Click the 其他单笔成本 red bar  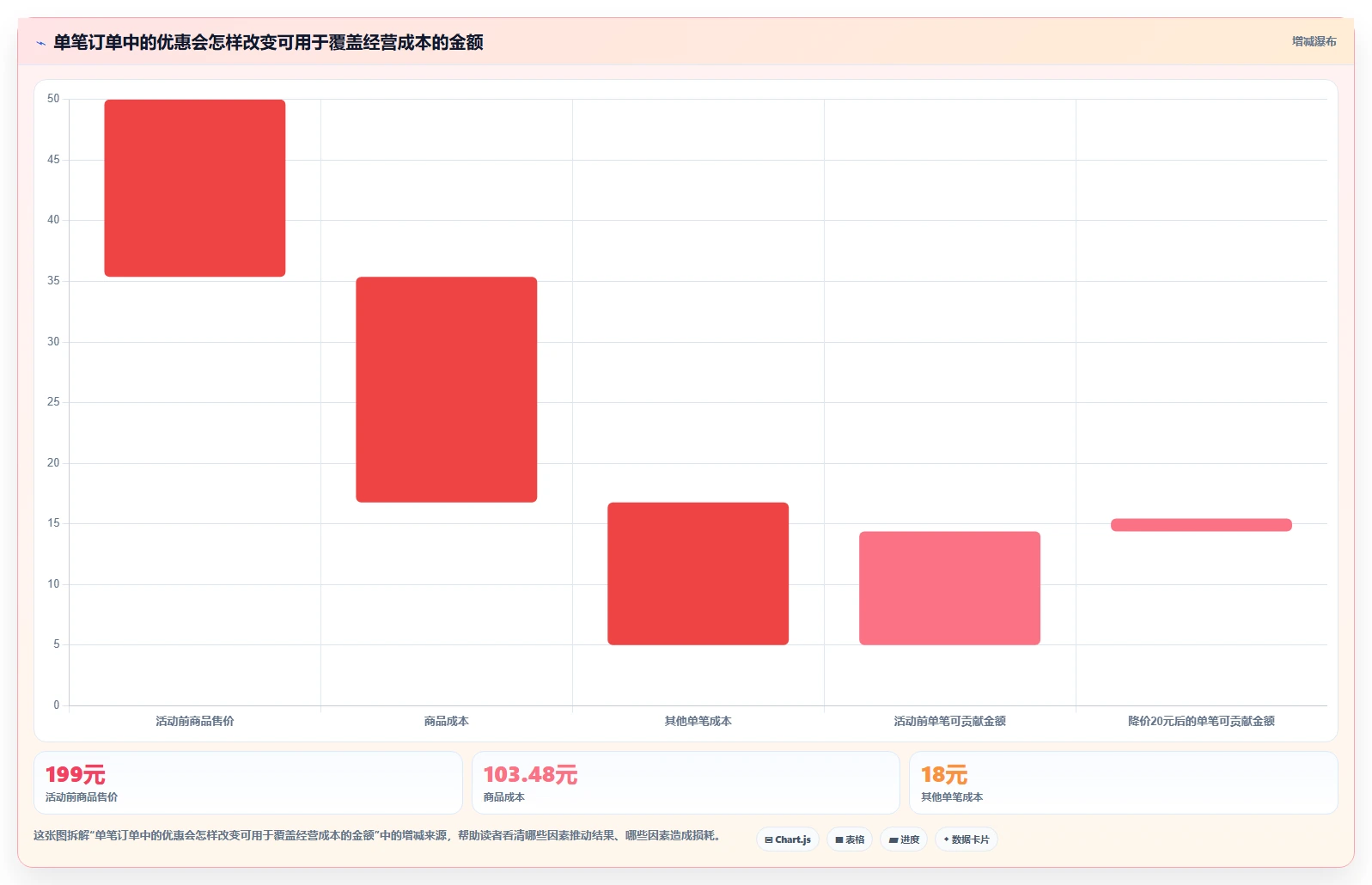pos(698,574)
